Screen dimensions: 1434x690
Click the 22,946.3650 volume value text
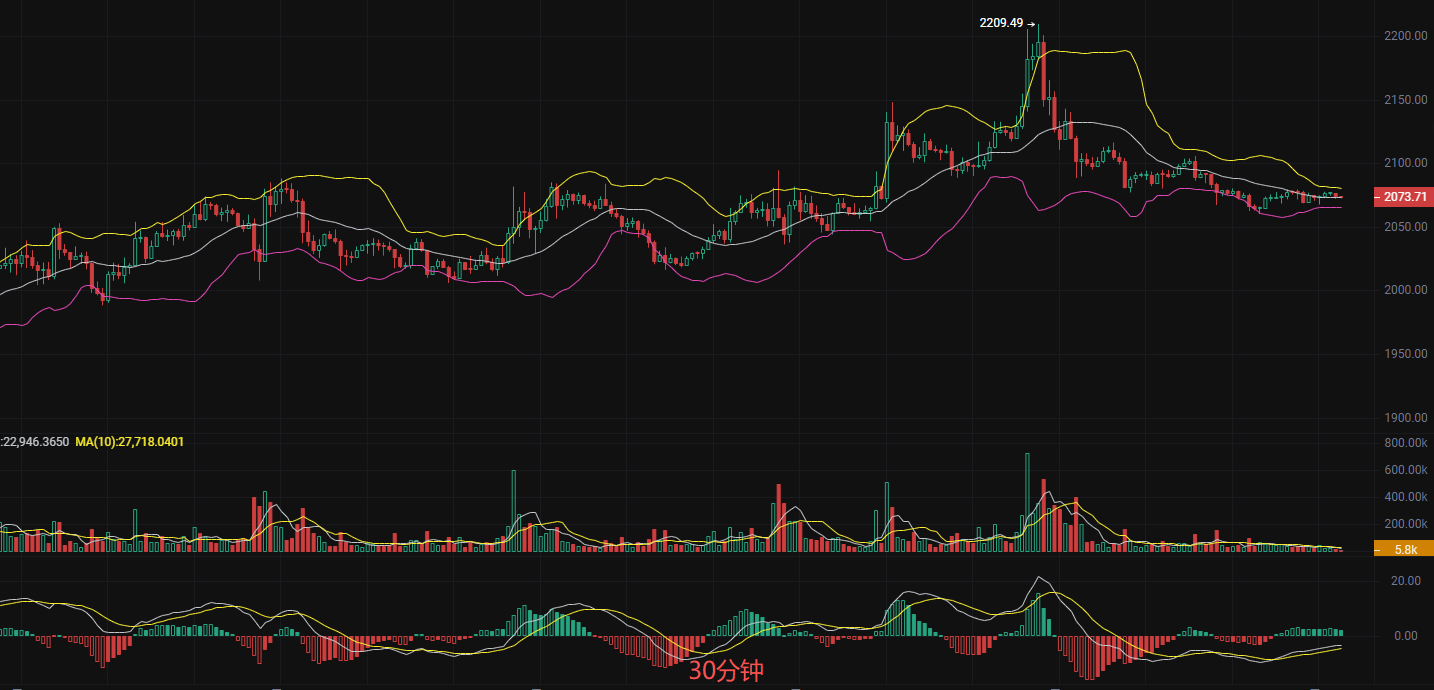tap(36, 441)
